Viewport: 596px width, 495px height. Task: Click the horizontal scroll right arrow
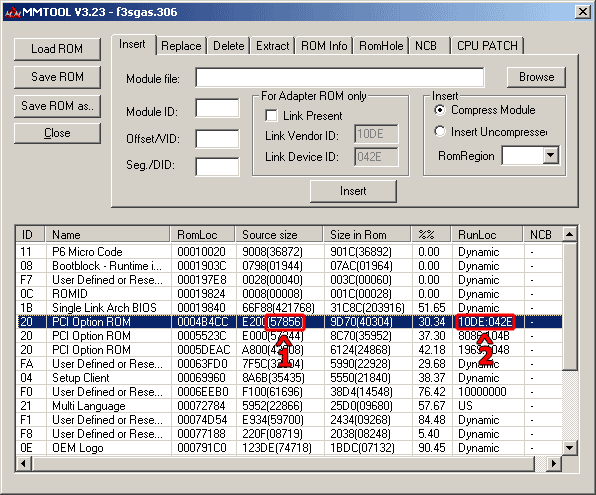(553, 463)
